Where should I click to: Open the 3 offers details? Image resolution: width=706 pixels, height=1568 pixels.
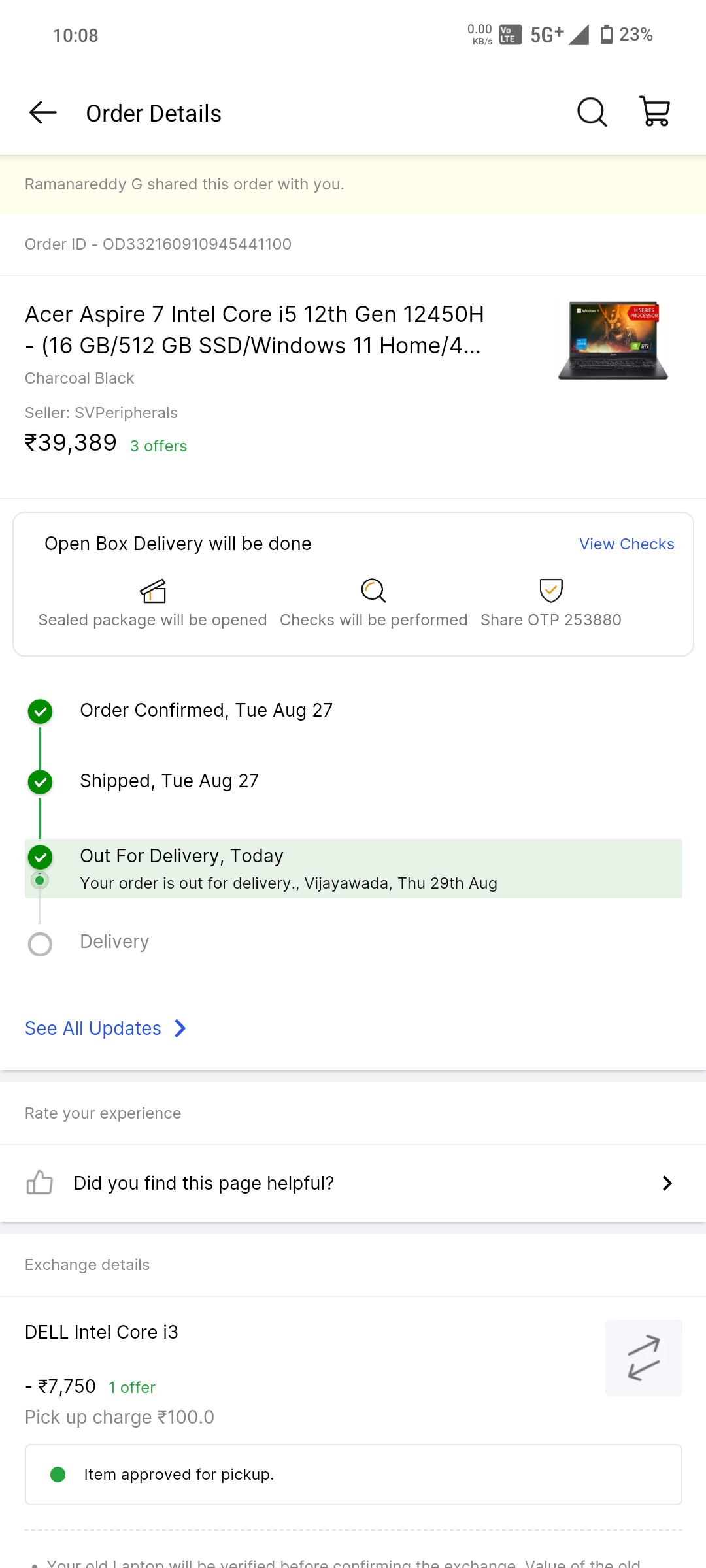pyautogui.click(x=158, y=446)
